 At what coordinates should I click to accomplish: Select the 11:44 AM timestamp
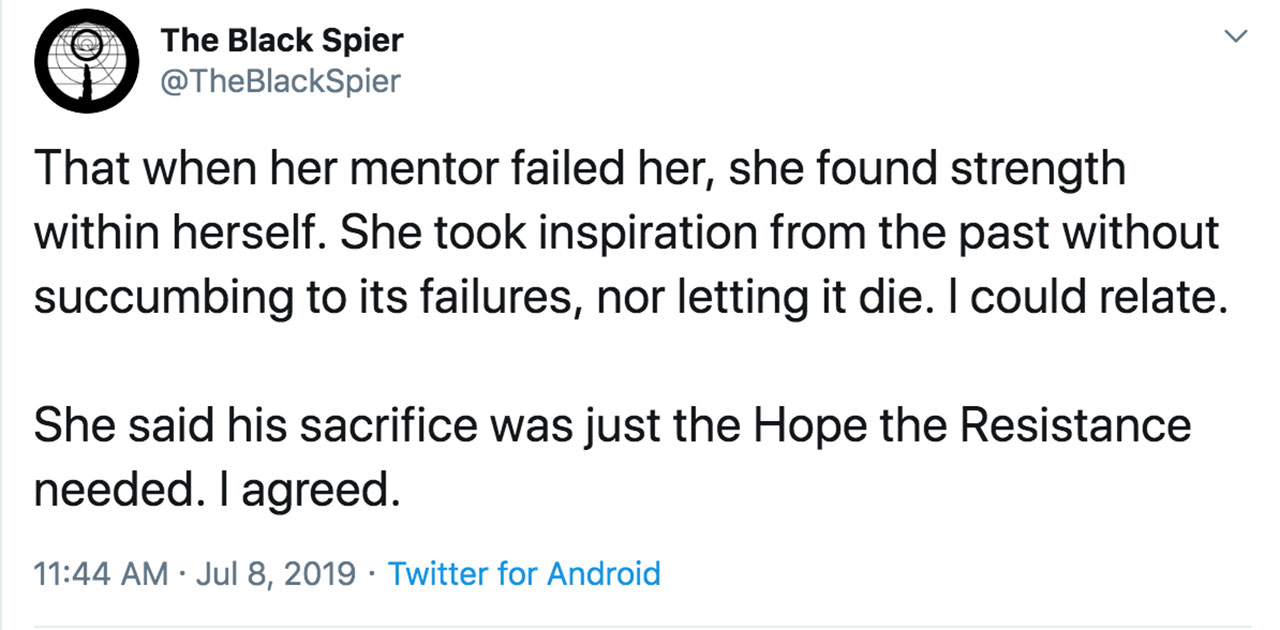coord(101,574)
